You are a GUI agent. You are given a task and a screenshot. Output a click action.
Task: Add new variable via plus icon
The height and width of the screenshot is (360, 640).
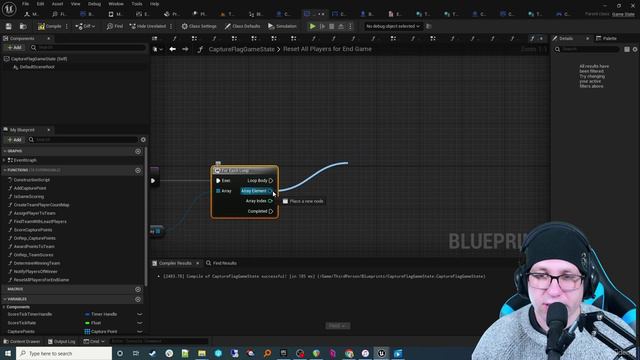[138, 299]
